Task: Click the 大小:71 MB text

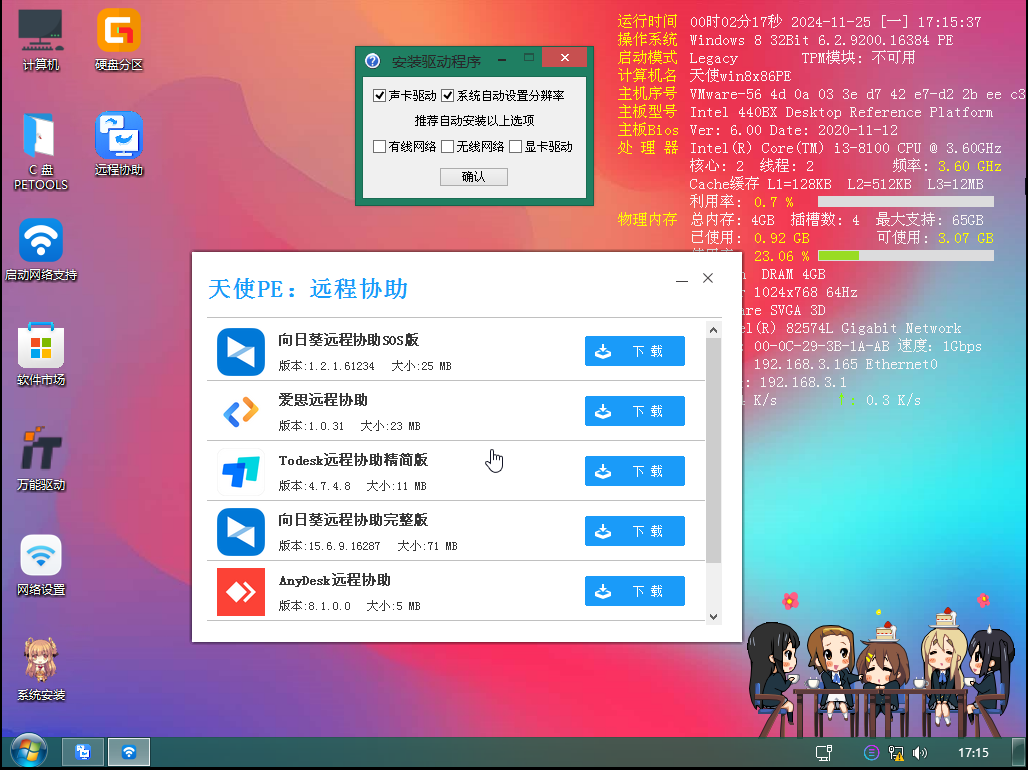Action: [x=427, y=546]
